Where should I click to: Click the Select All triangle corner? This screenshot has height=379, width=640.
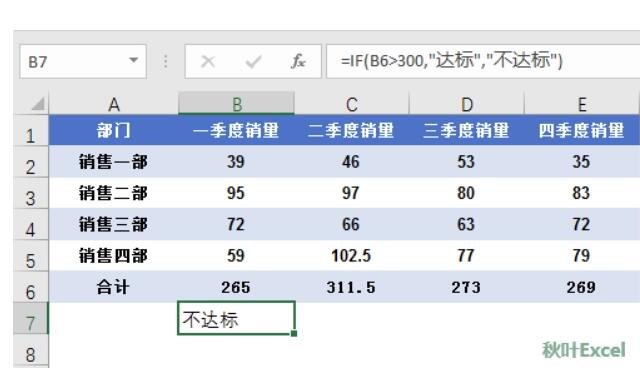38,104
